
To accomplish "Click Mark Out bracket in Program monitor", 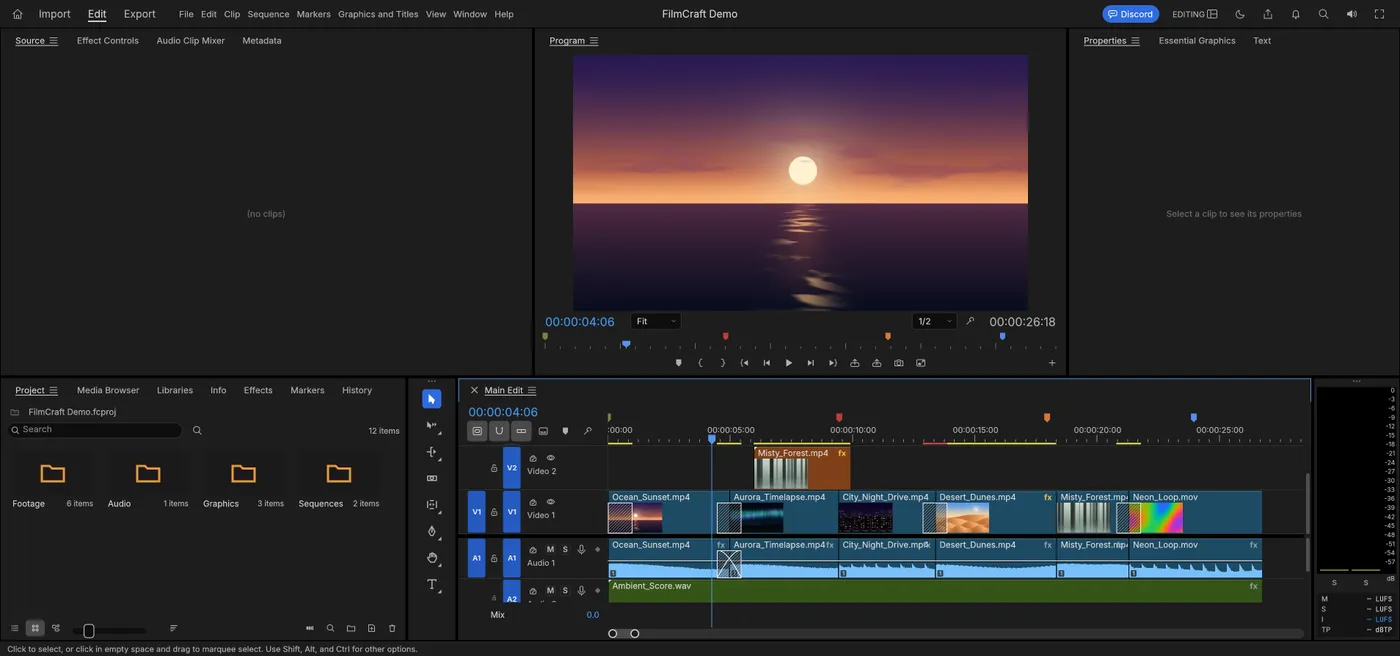I will pos(722,363).
